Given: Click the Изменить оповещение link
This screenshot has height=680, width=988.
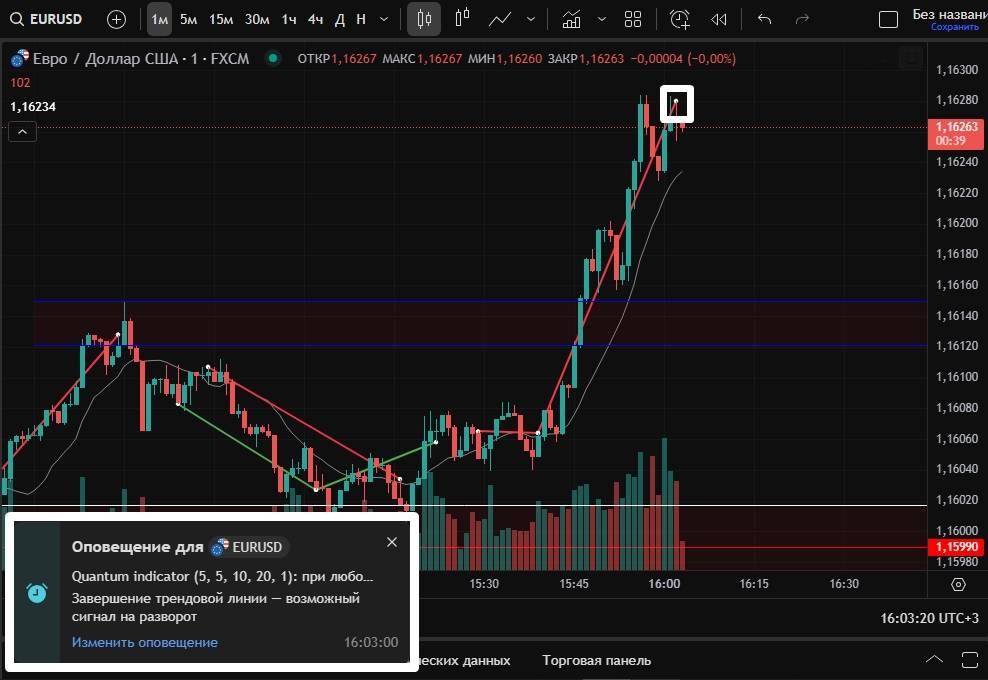Looking at the screenshot, I should (144, 642).
